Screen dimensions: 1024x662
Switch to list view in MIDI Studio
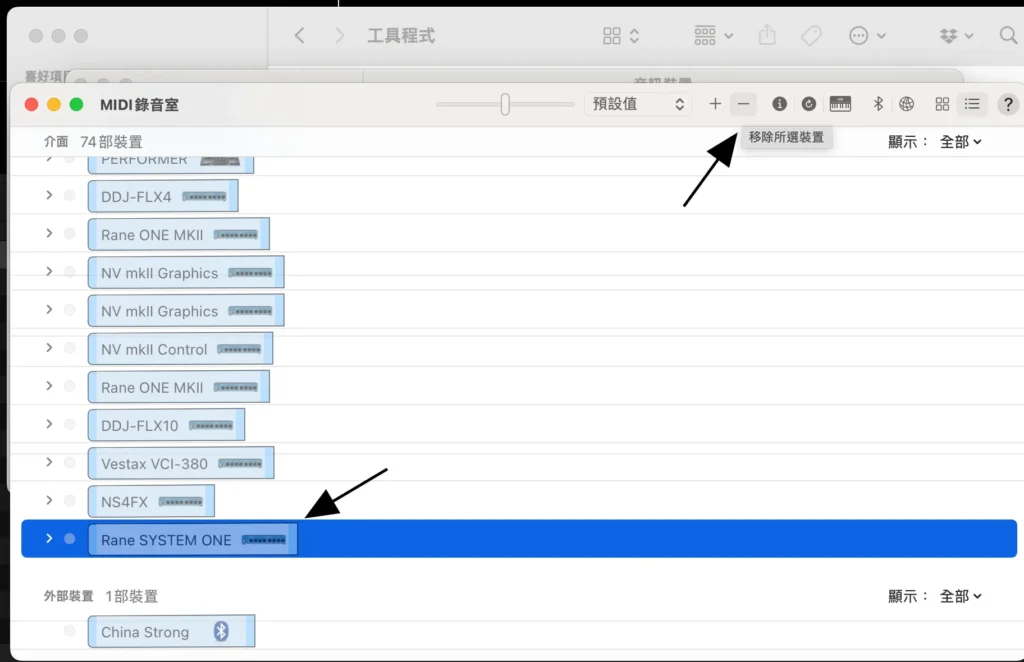[x=972, y=104]
